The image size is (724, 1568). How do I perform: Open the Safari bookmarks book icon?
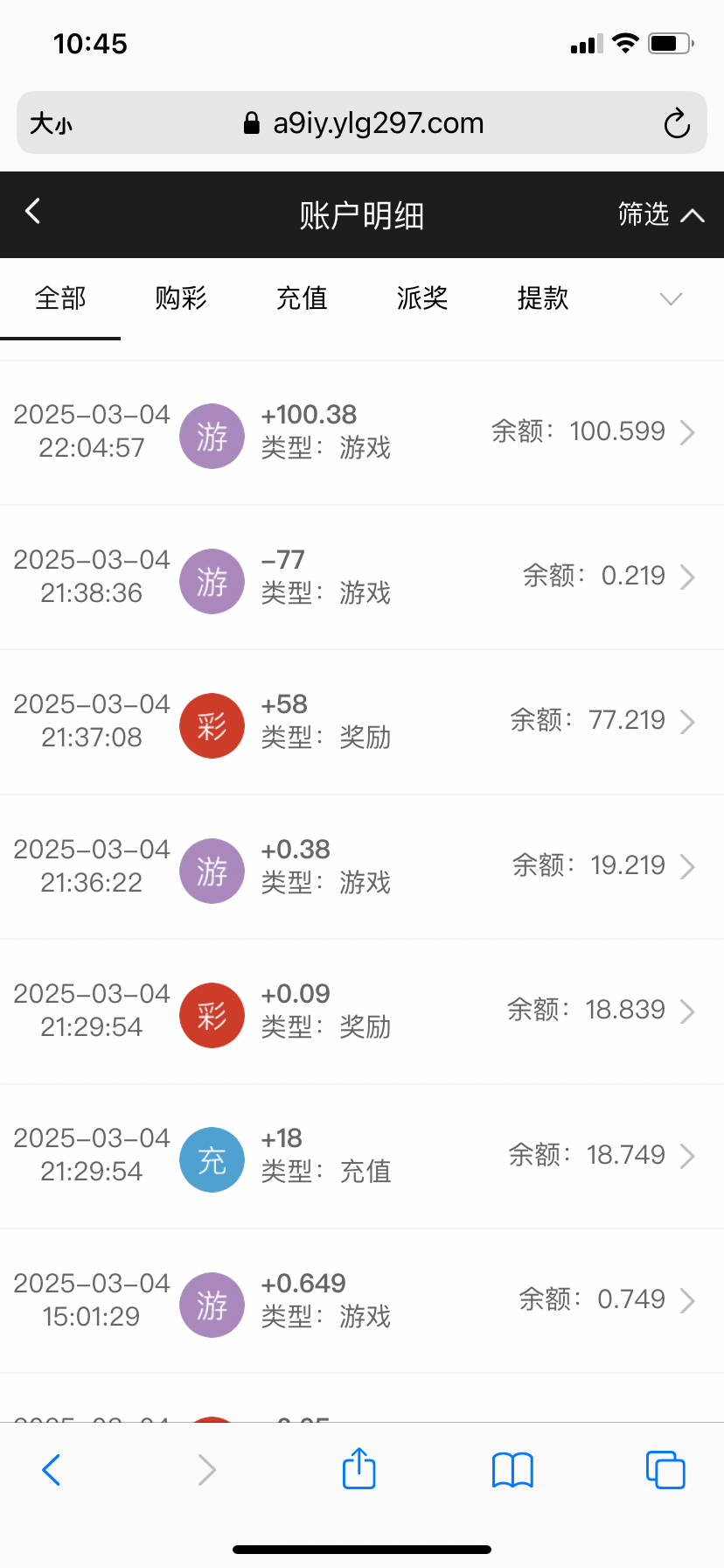[512, 1469]
